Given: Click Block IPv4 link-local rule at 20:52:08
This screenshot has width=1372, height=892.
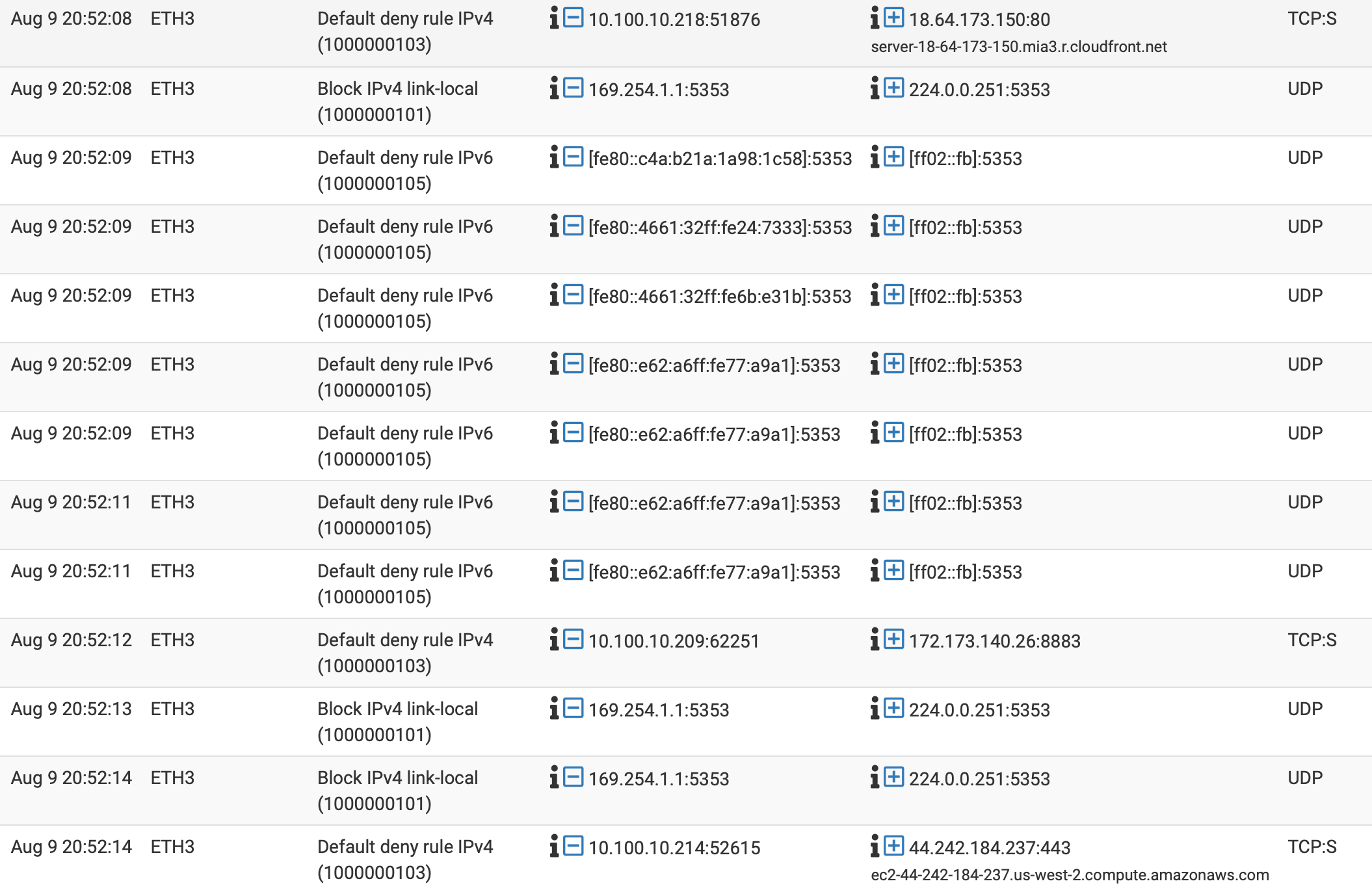Looking at the screenshot, I should [397, 101].
